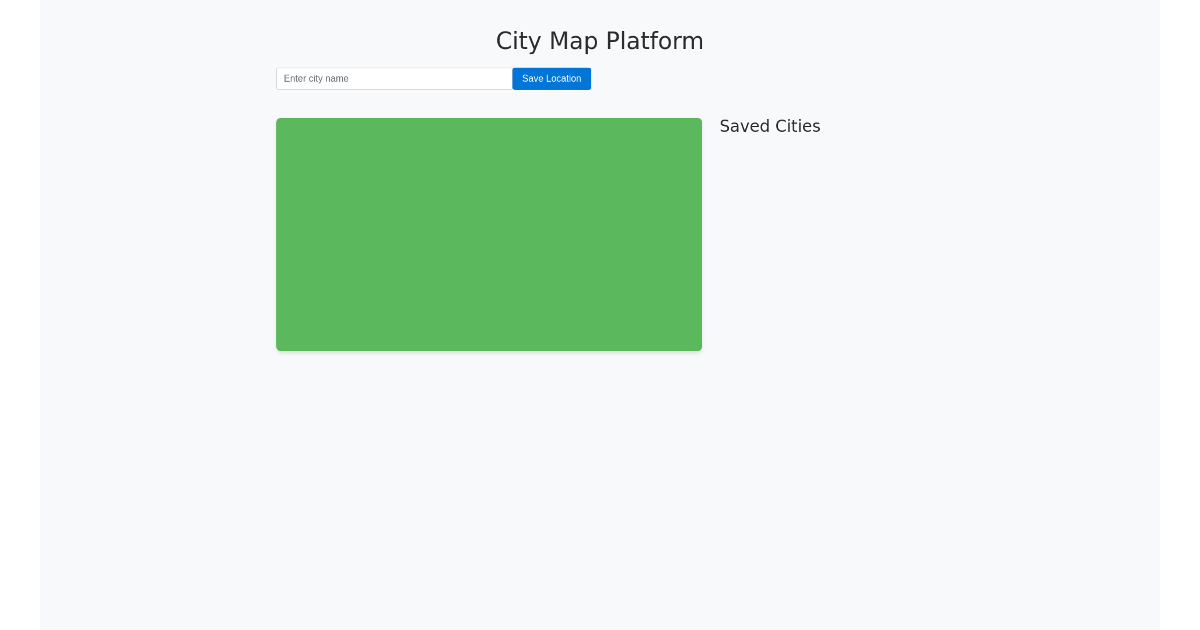Viewport: 1200px width, 630px height.
Task: Click the City Map Platform title
Action: click(x=599, y=41)
